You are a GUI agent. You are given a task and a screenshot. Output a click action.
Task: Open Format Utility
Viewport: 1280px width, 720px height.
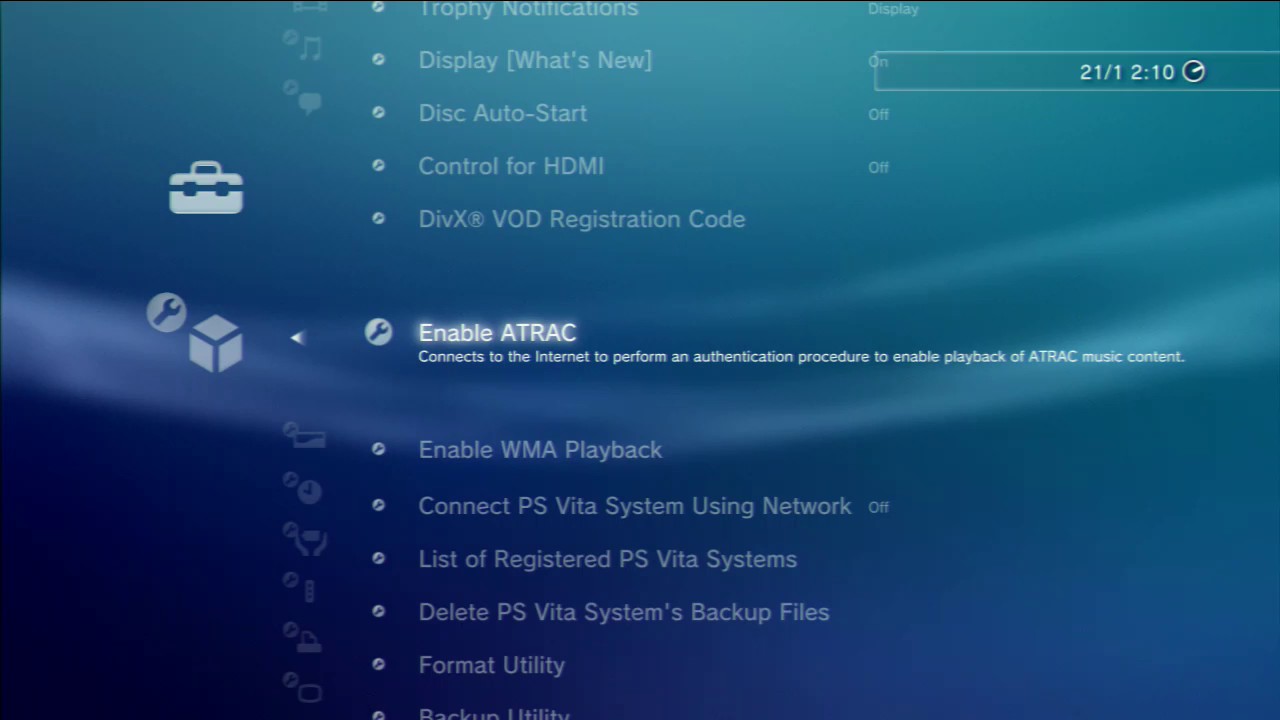click(x=492, y=665)
